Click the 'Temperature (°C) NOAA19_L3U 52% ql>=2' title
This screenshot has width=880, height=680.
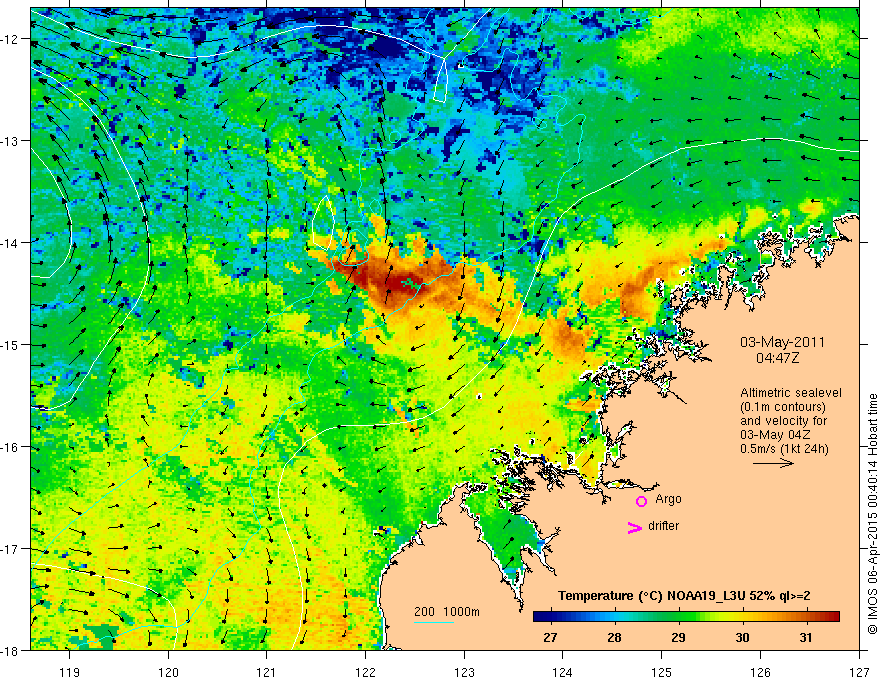[684, 596]
